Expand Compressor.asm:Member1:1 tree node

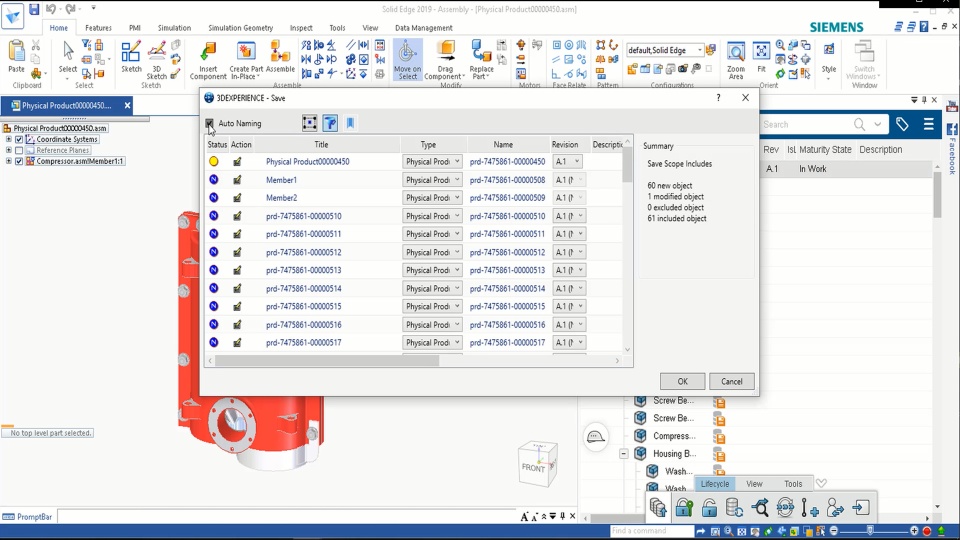tap(9, 162)
